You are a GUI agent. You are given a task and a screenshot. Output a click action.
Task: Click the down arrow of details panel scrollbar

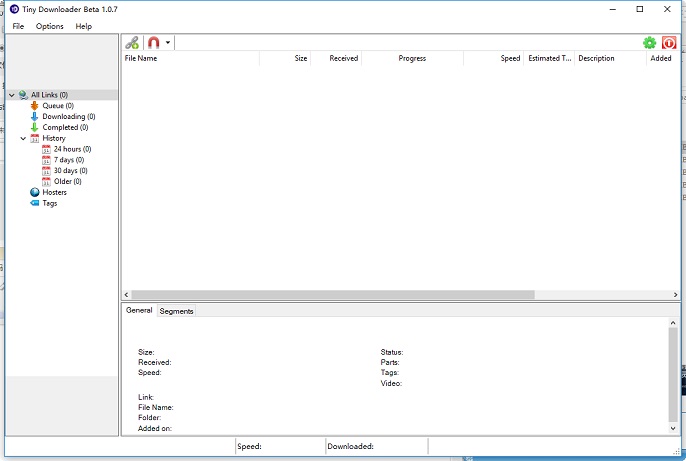tap(673, 428)
